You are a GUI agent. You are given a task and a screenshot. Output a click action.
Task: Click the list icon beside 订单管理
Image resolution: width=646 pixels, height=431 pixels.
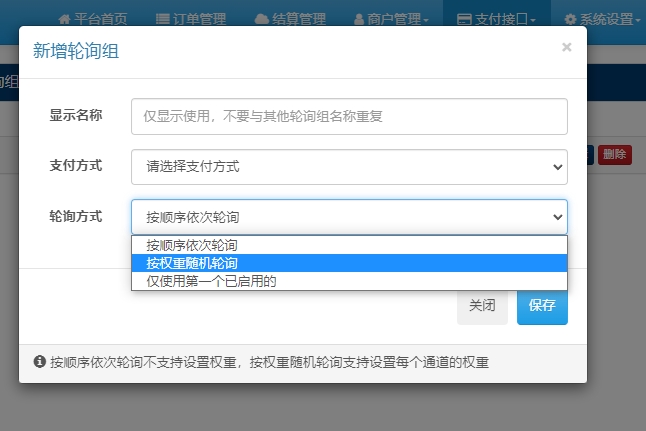163,19
